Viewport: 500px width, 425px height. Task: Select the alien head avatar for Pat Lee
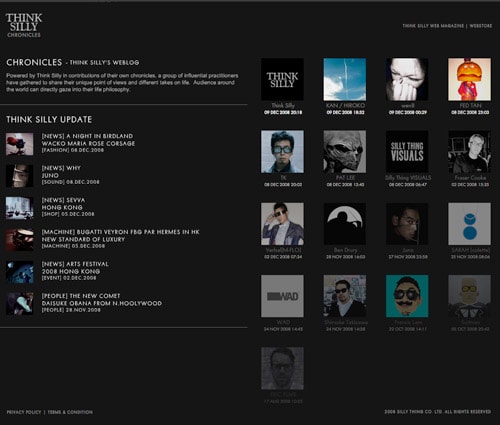[x=345, y=152]
